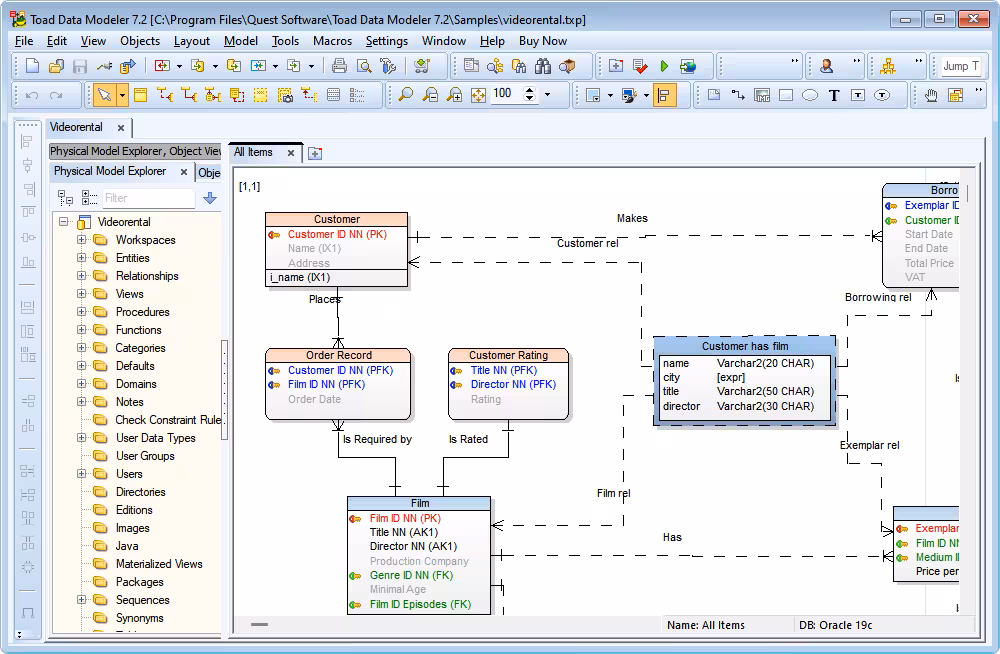Click the Fit to Screen arrows icon
Screen dimensions: 1000x654
478,96
